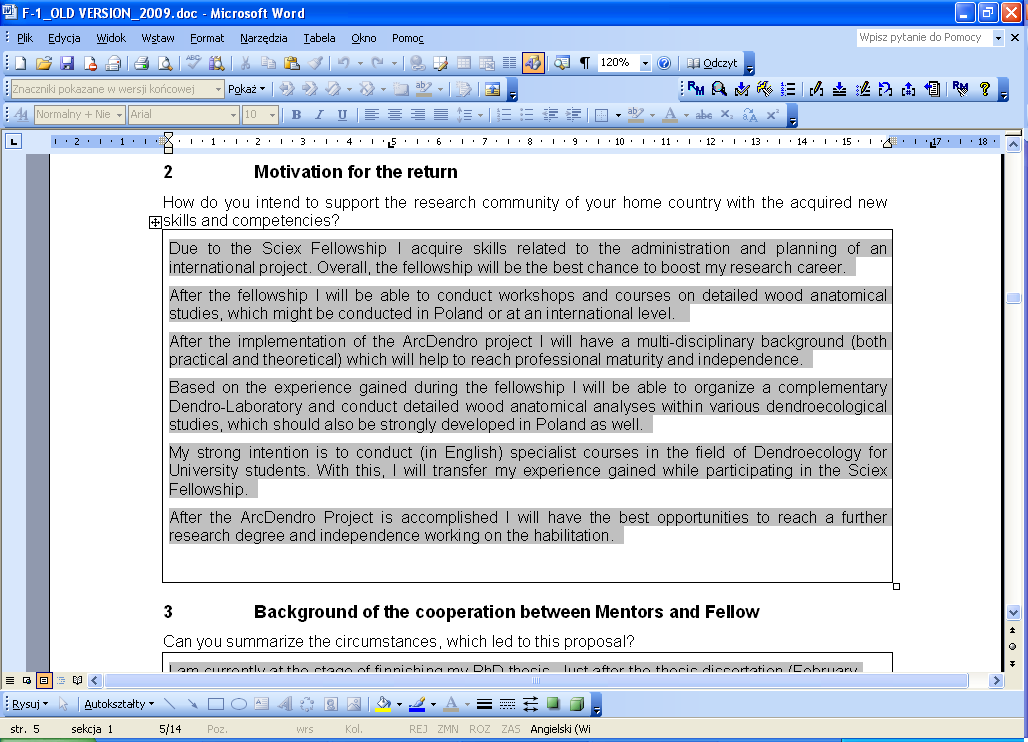Open the Document Map icon

[x=562, y=63]
